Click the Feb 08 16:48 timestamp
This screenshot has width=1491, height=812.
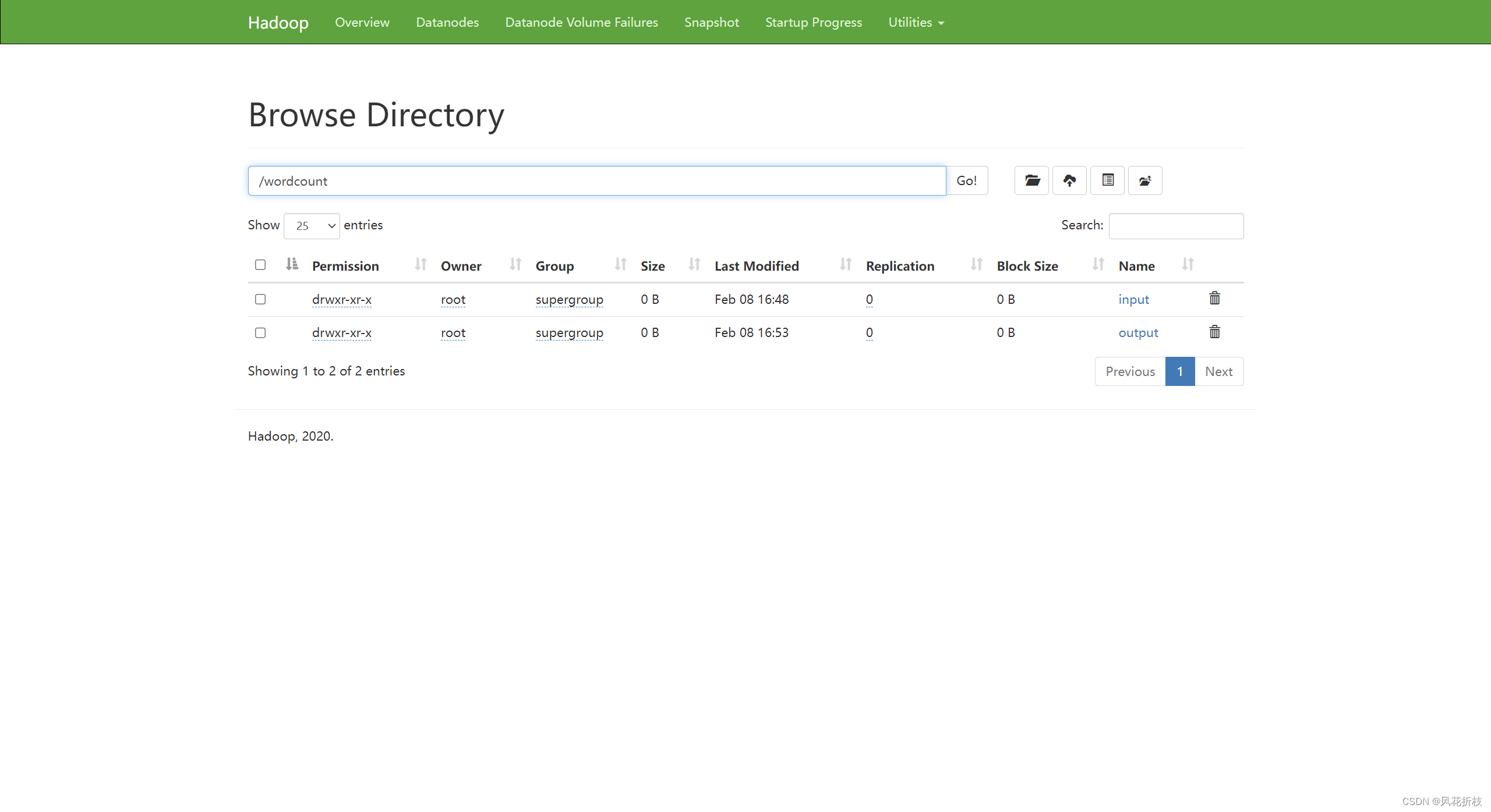click(x=751, y=299)
